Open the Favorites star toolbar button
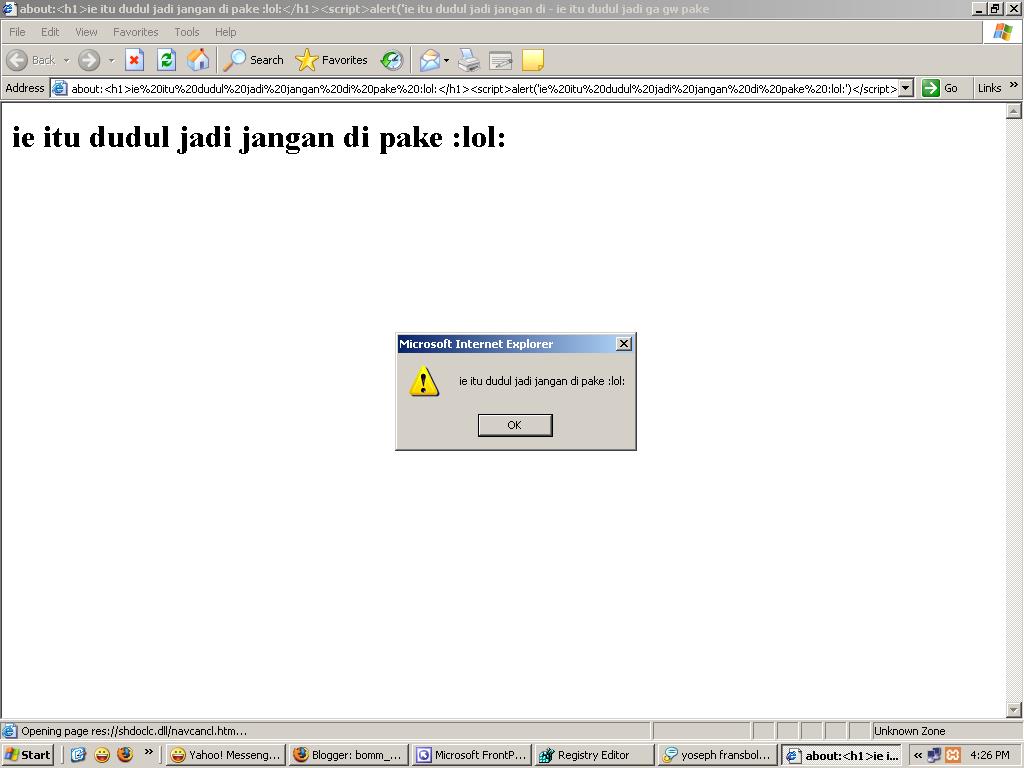Viewport: 1024px width, 768px height. [x=331, y=60]
